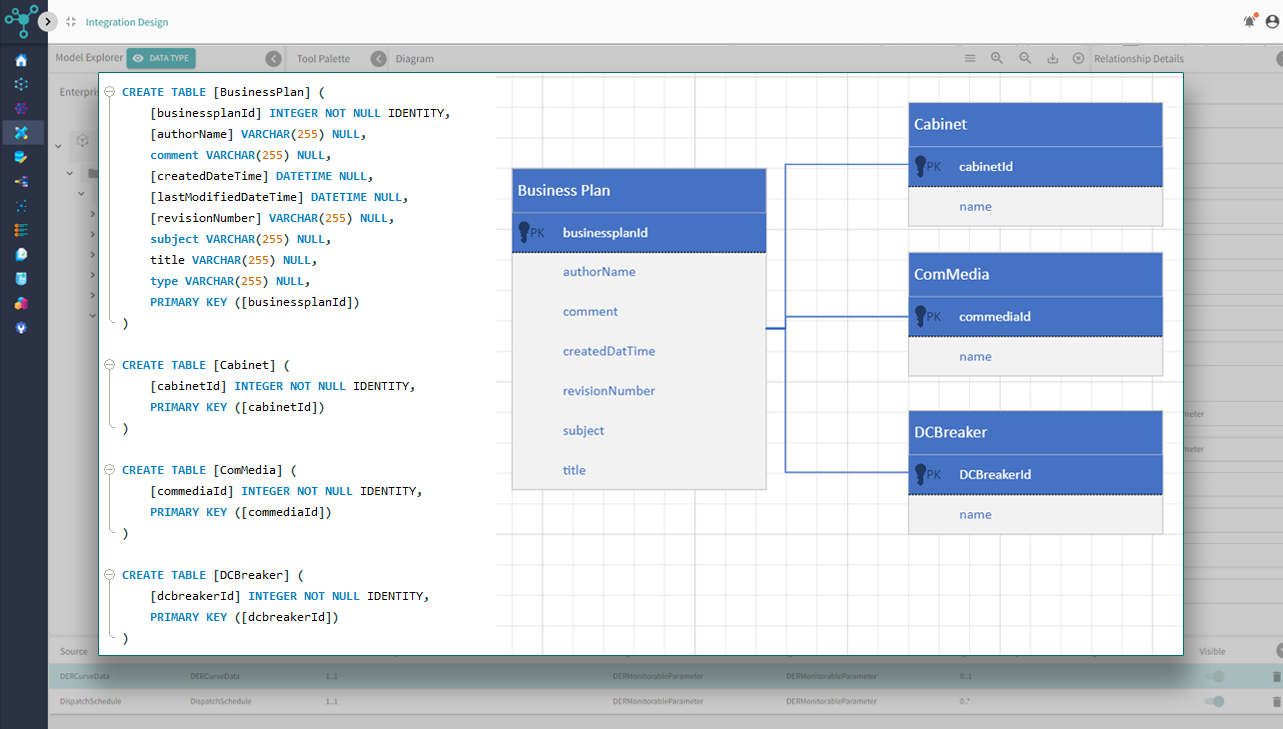Image resolution: width=1283 pixels, height=729 pixels.
Task: Collapse the CREATE TABLE BusinessPlan code block
Action: coord(109,92)
